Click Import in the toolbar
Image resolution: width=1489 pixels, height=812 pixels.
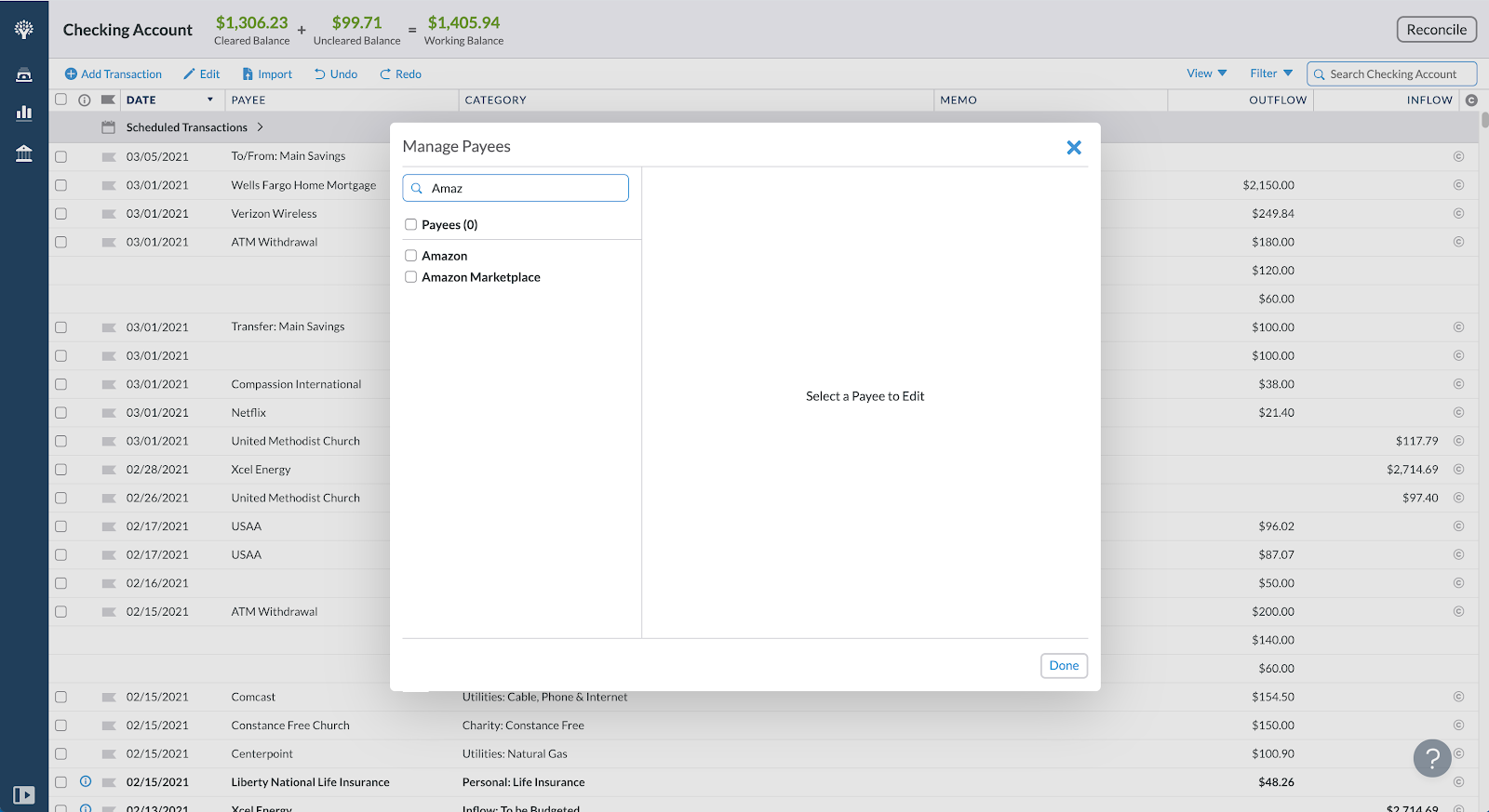point(267,74)
